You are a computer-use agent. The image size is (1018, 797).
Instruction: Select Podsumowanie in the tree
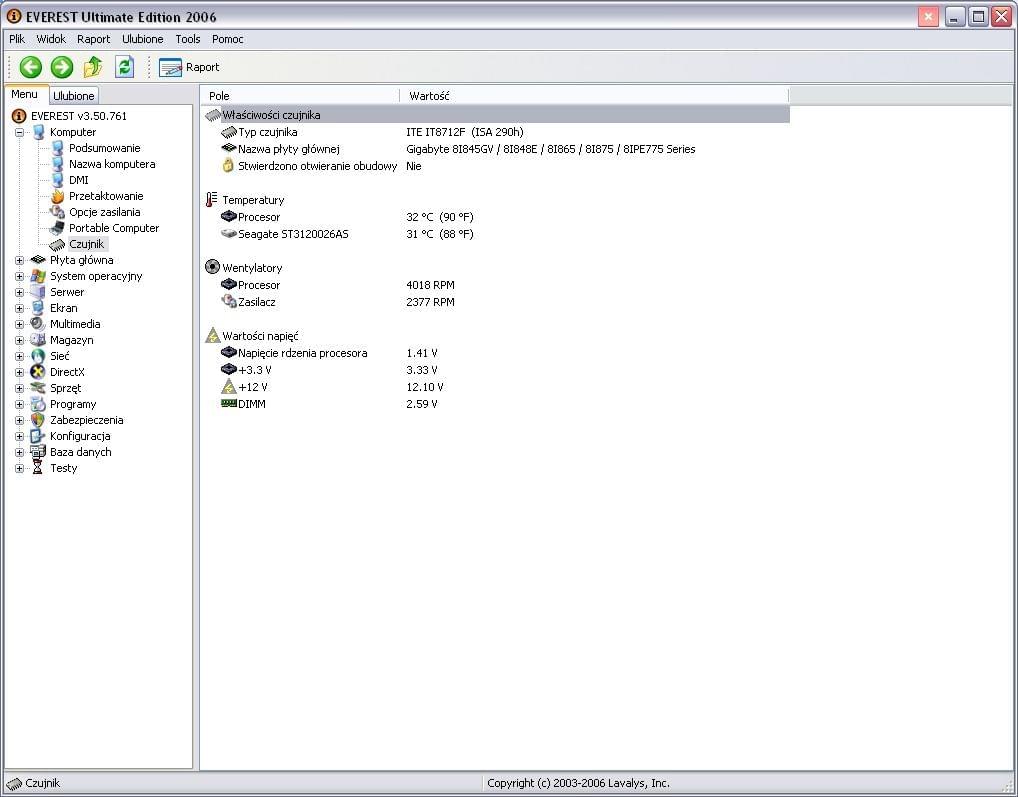104,148
